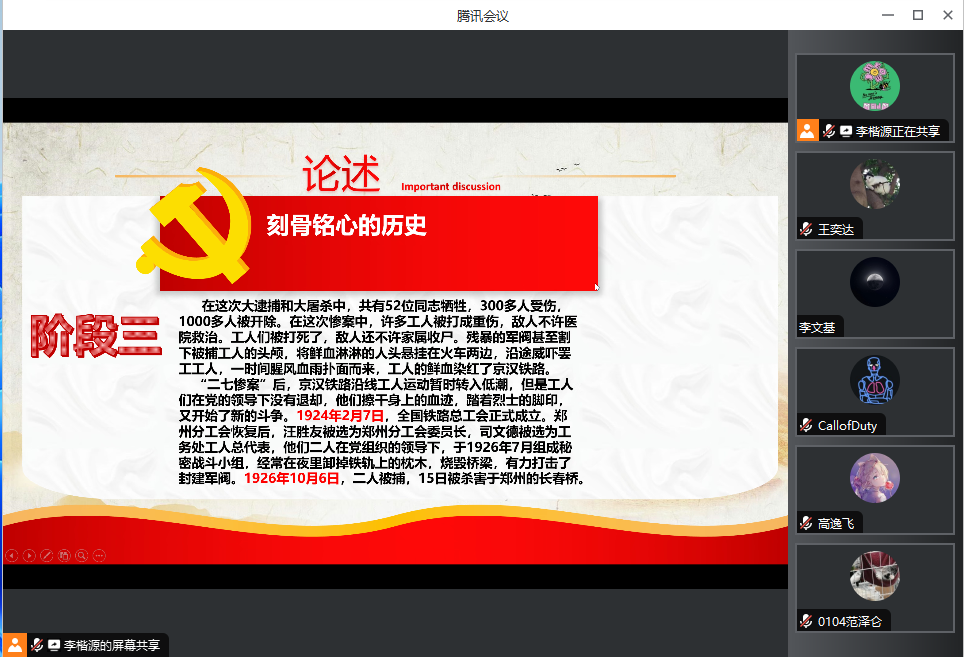Click the orange user icon at bottom-left corner
Screen dimensions: 964x657
coord(15,645)
